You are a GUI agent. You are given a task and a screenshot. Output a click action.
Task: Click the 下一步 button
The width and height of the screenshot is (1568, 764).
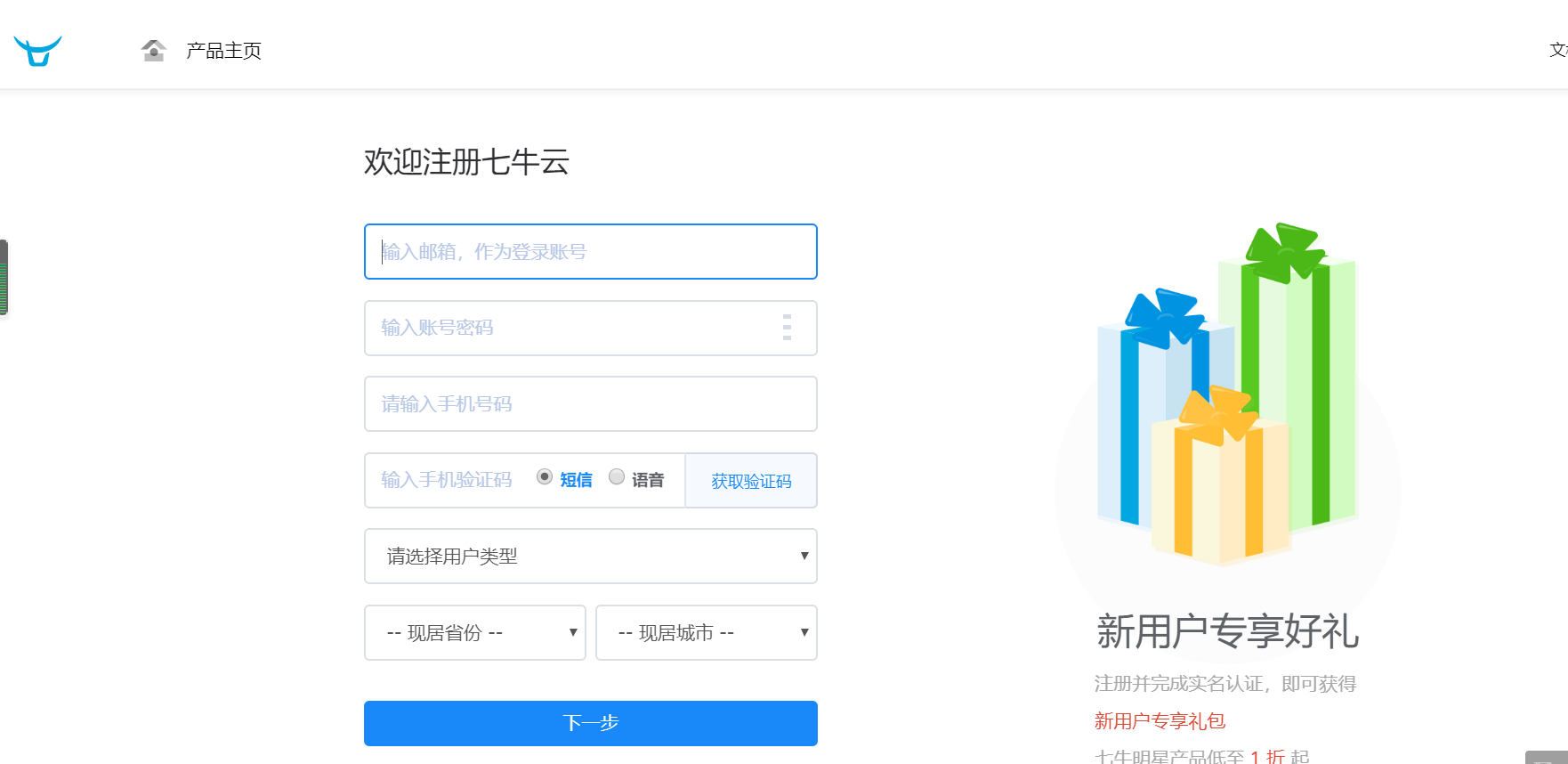point(591,723)
